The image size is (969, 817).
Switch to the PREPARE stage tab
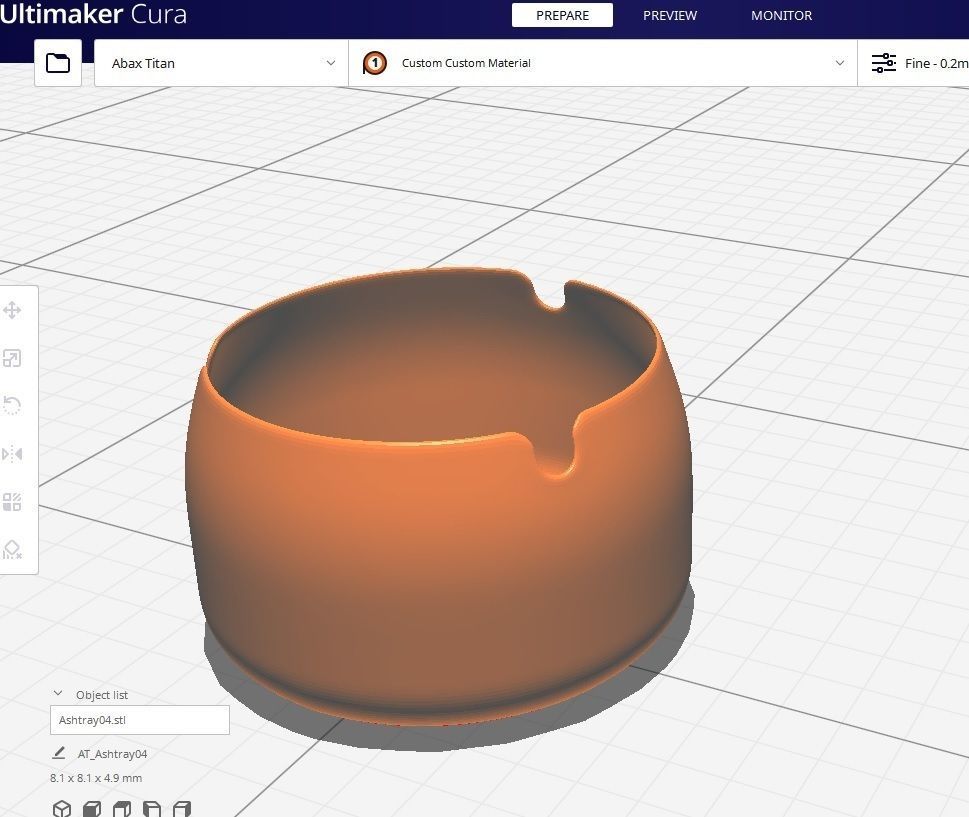pyautogui.click(x=562, y=15)
